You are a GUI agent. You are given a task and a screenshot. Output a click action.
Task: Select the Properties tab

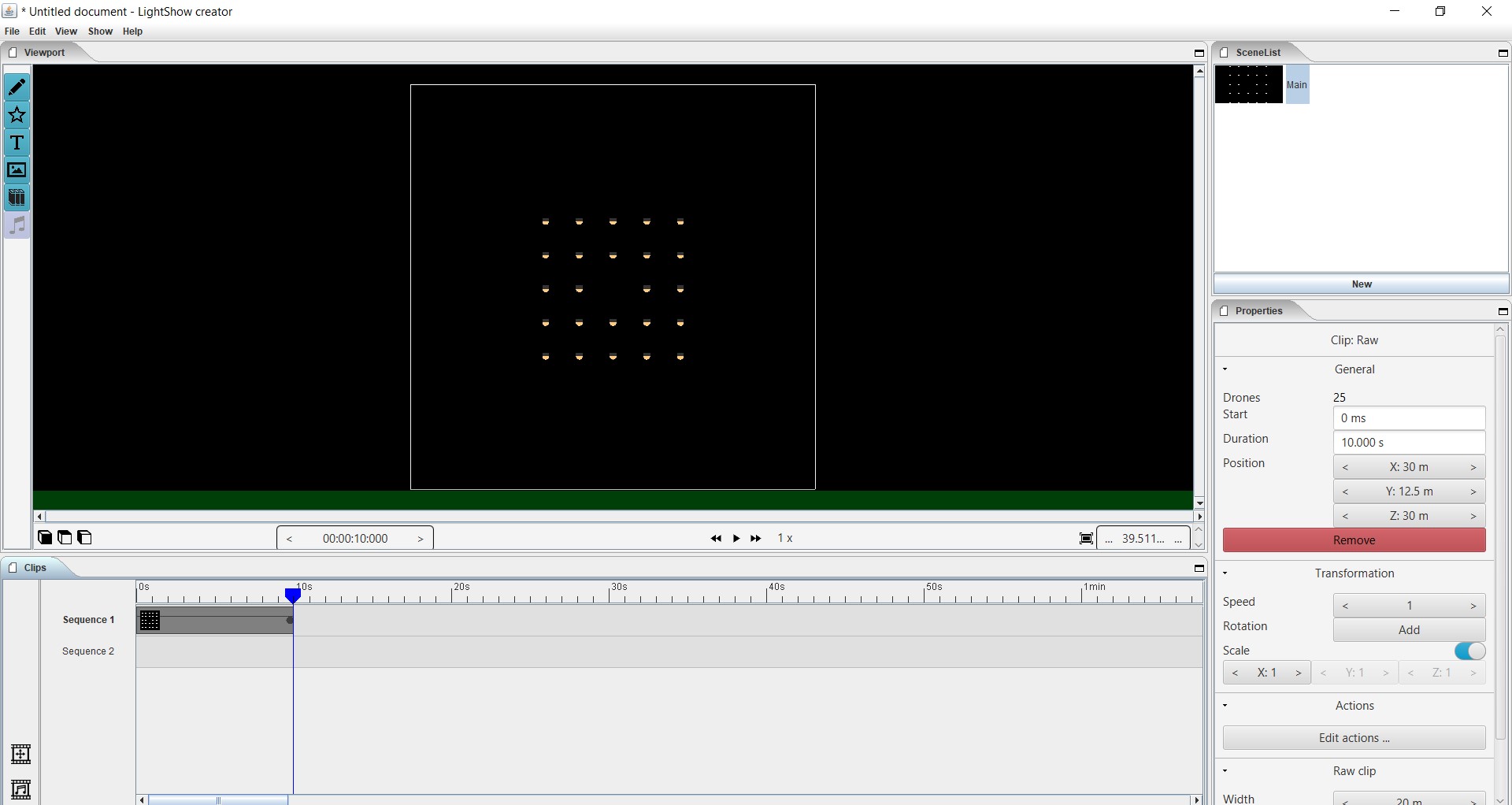point(1259,311)
